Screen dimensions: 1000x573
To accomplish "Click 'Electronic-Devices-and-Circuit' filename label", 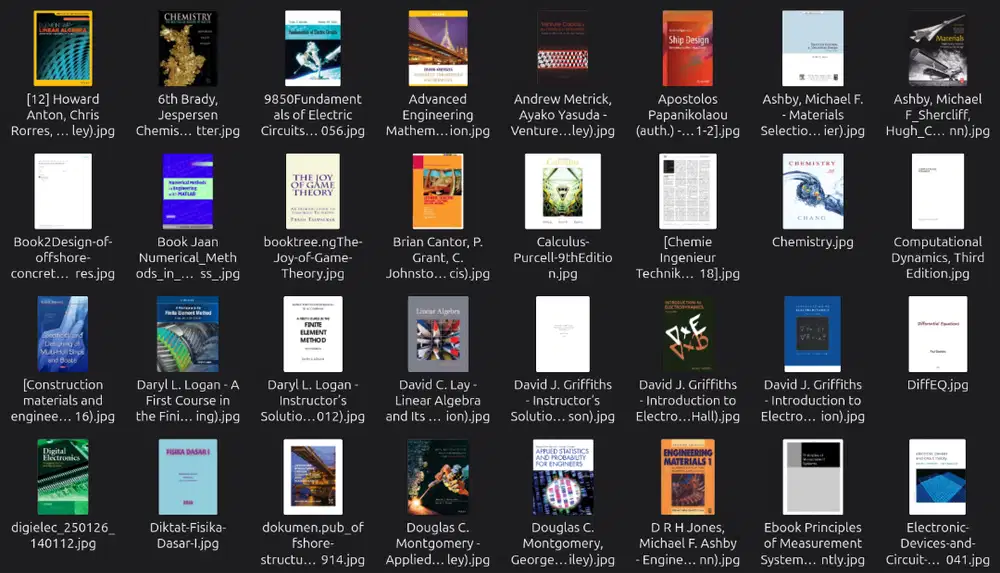I will click(x=938, y=544).
